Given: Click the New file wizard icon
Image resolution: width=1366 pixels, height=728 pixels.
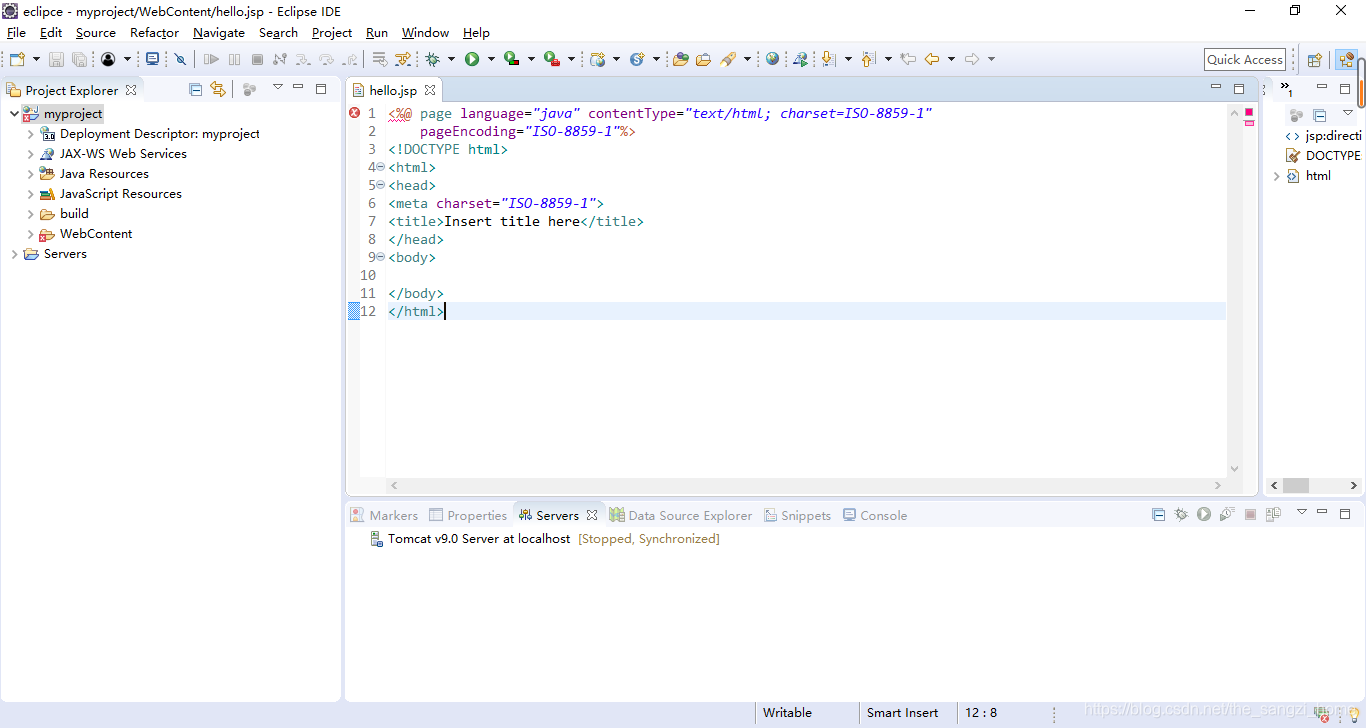Looking at the screenshot, I should (x=17, y=59).
